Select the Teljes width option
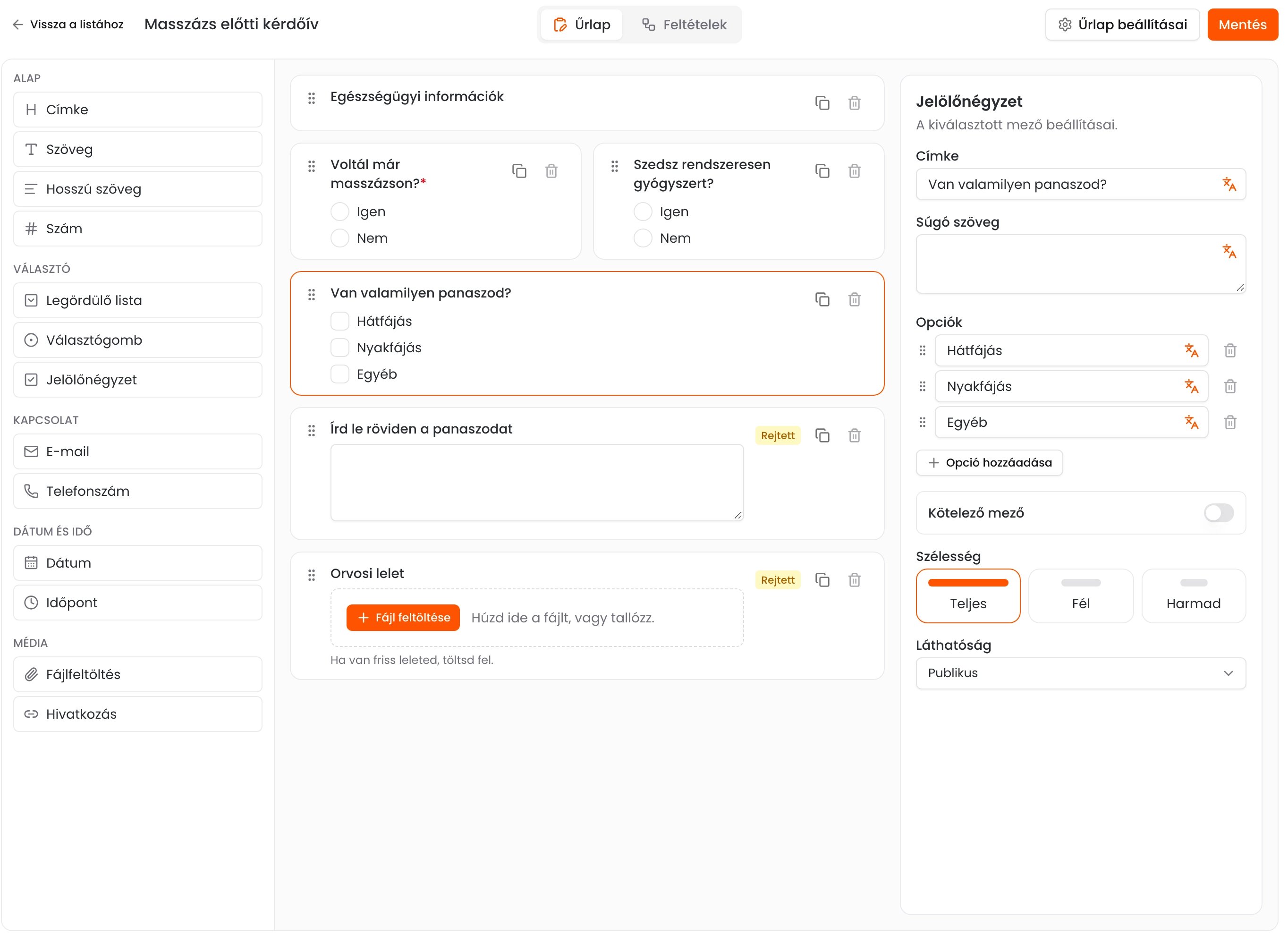This screenshot has width=1288, height=935. (968, 596)
